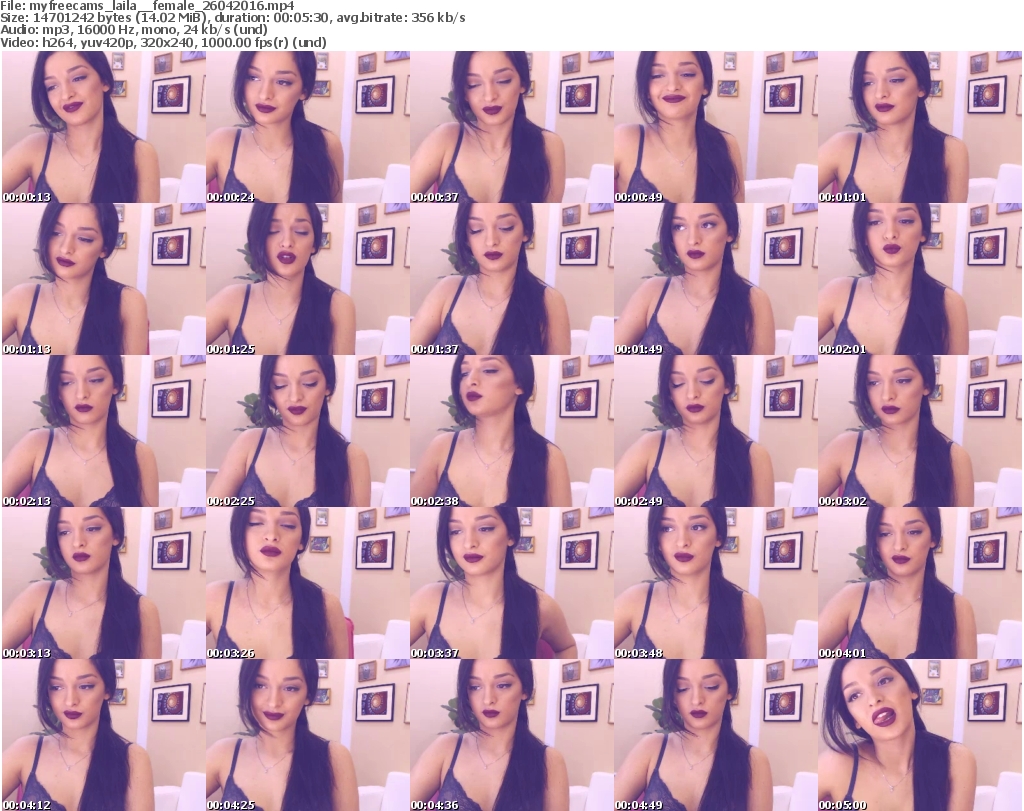This screenshot has width=1024, height=811.
Task: Select the thumbnail timestamped 00:04:12
Action: click(x=104, y=735)
